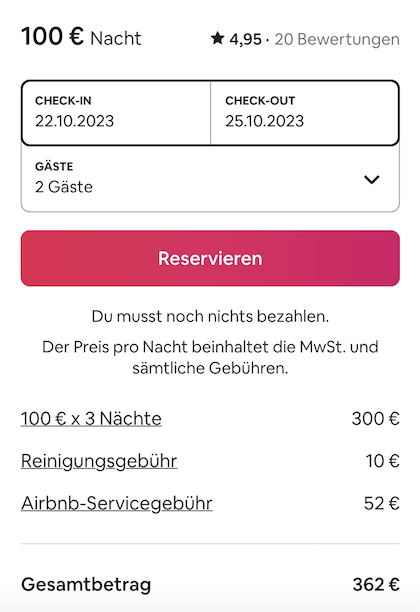This screenshot has width=420, height=612.
Task: Click the Gesamtbetrag label
Action: (x=86, y=585)
